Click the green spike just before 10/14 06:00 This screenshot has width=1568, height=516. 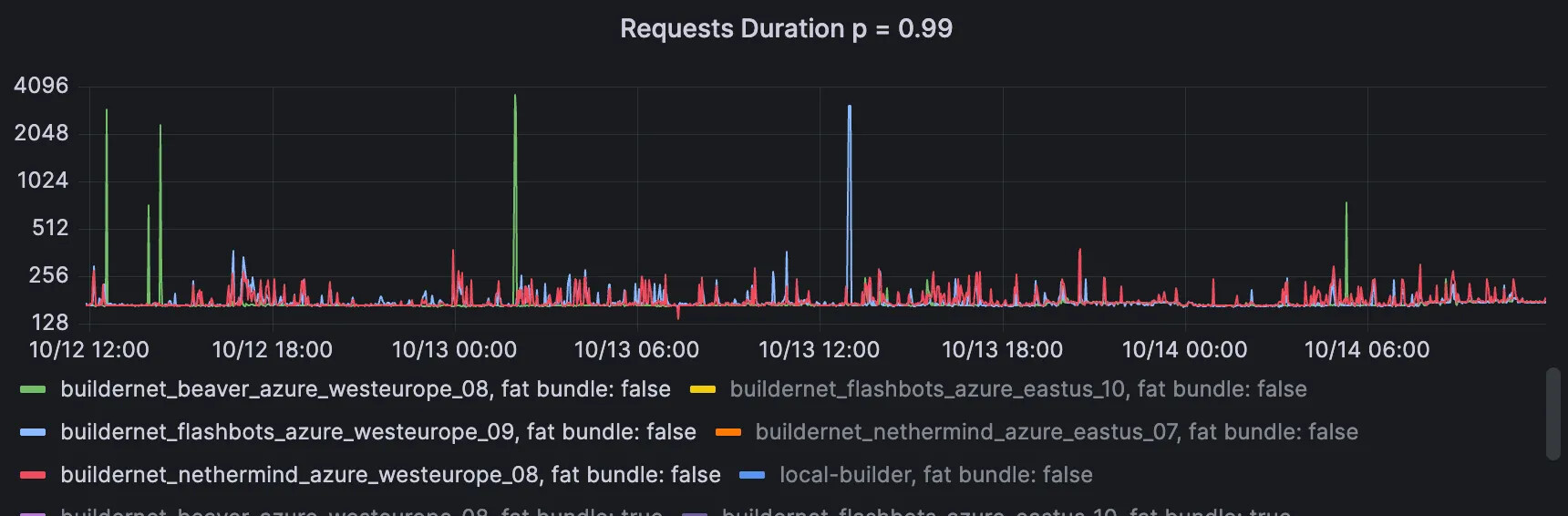click(x=1346, y=237)
